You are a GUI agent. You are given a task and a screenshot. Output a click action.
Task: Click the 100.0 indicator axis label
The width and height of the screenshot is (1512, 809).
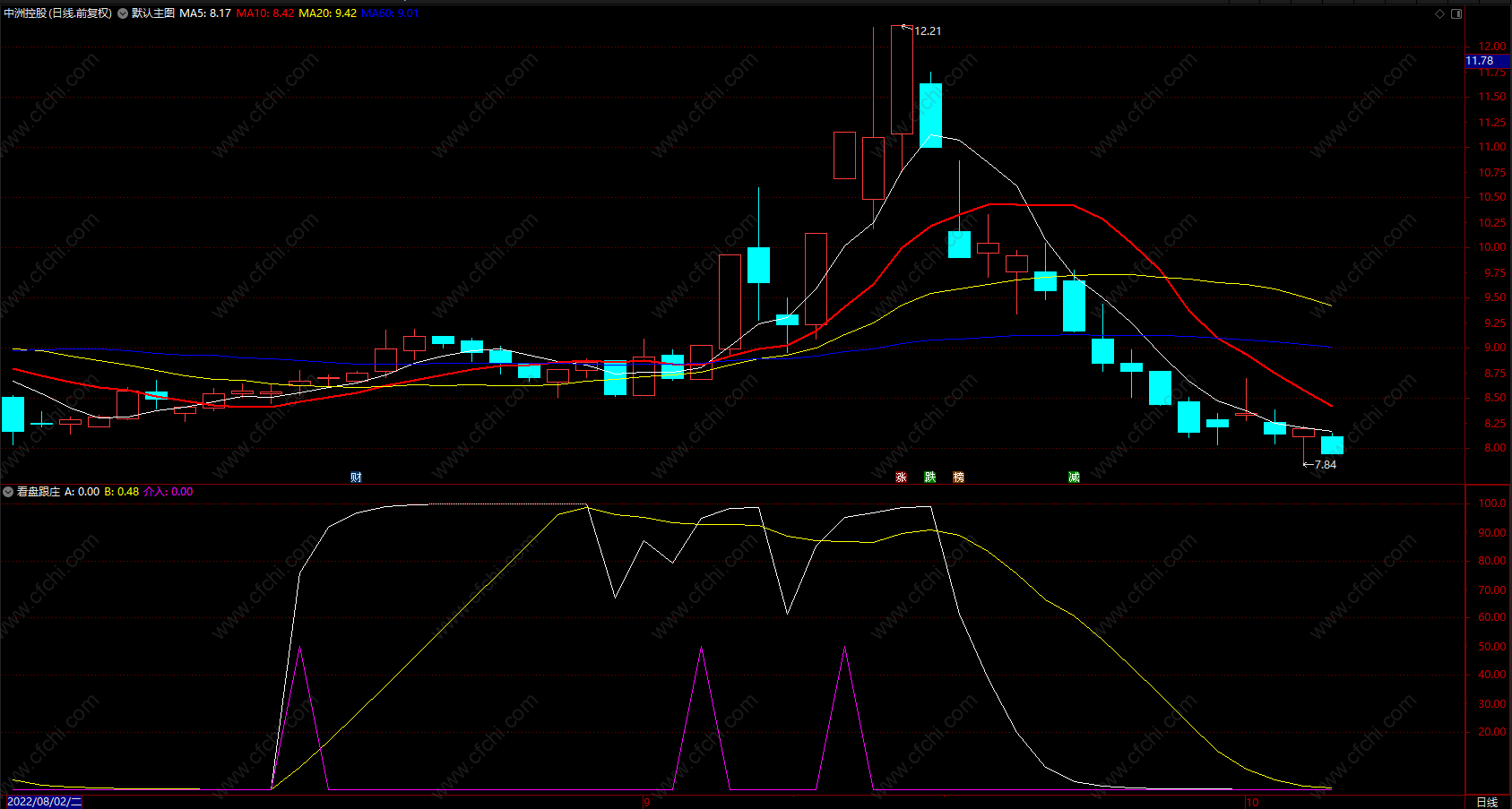[1492, 503]
